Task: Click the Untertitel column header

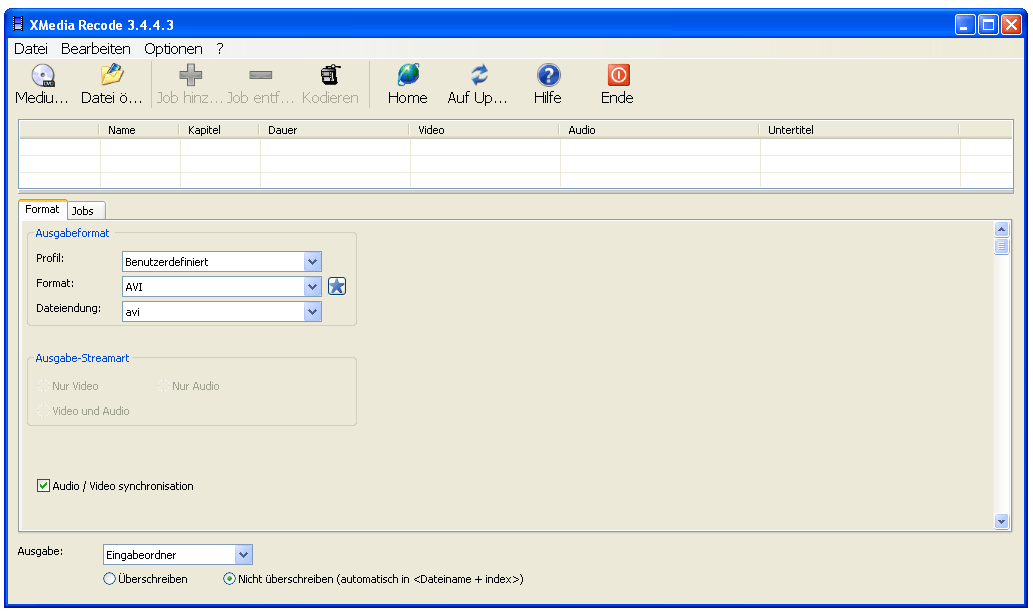Action: [x=859, y=130]
